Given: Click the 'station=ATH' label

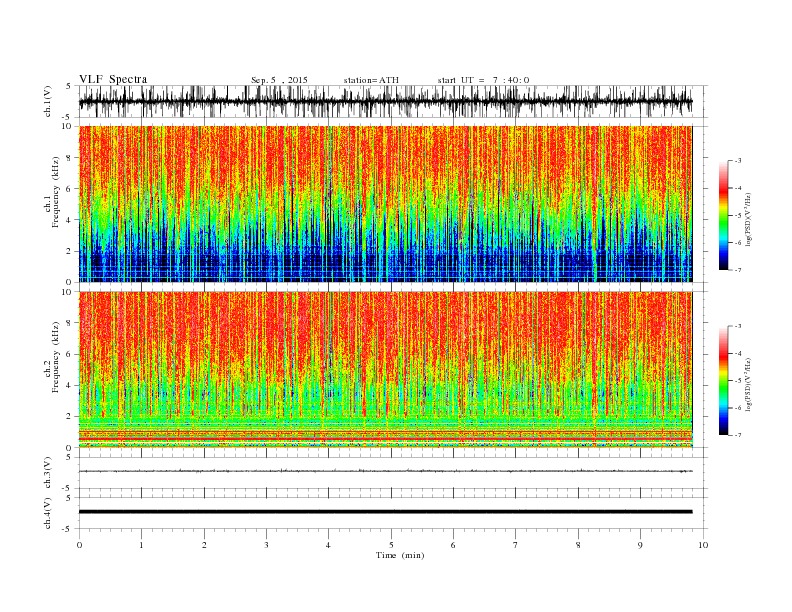Looking at the screenshot, I should (371, 80).
